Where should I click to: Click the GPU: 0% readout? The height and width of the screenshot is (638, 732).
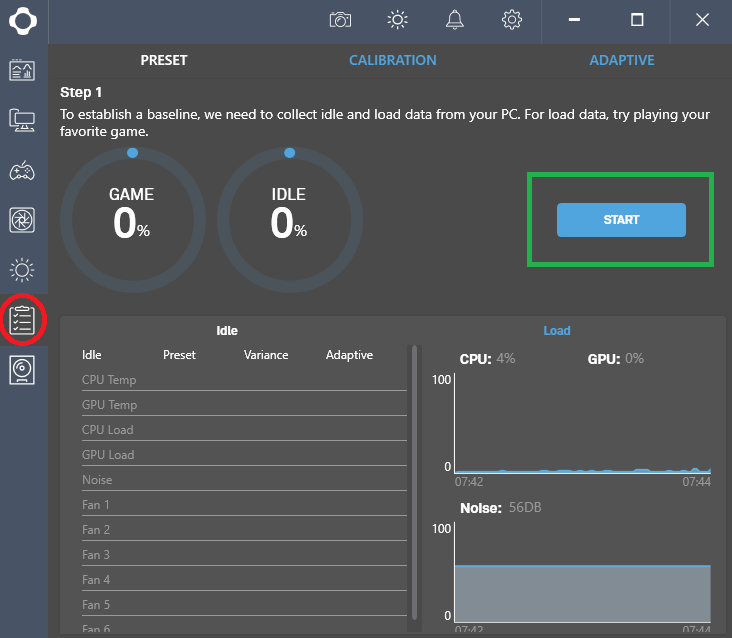pyautogui.click(x=616, y=359)
